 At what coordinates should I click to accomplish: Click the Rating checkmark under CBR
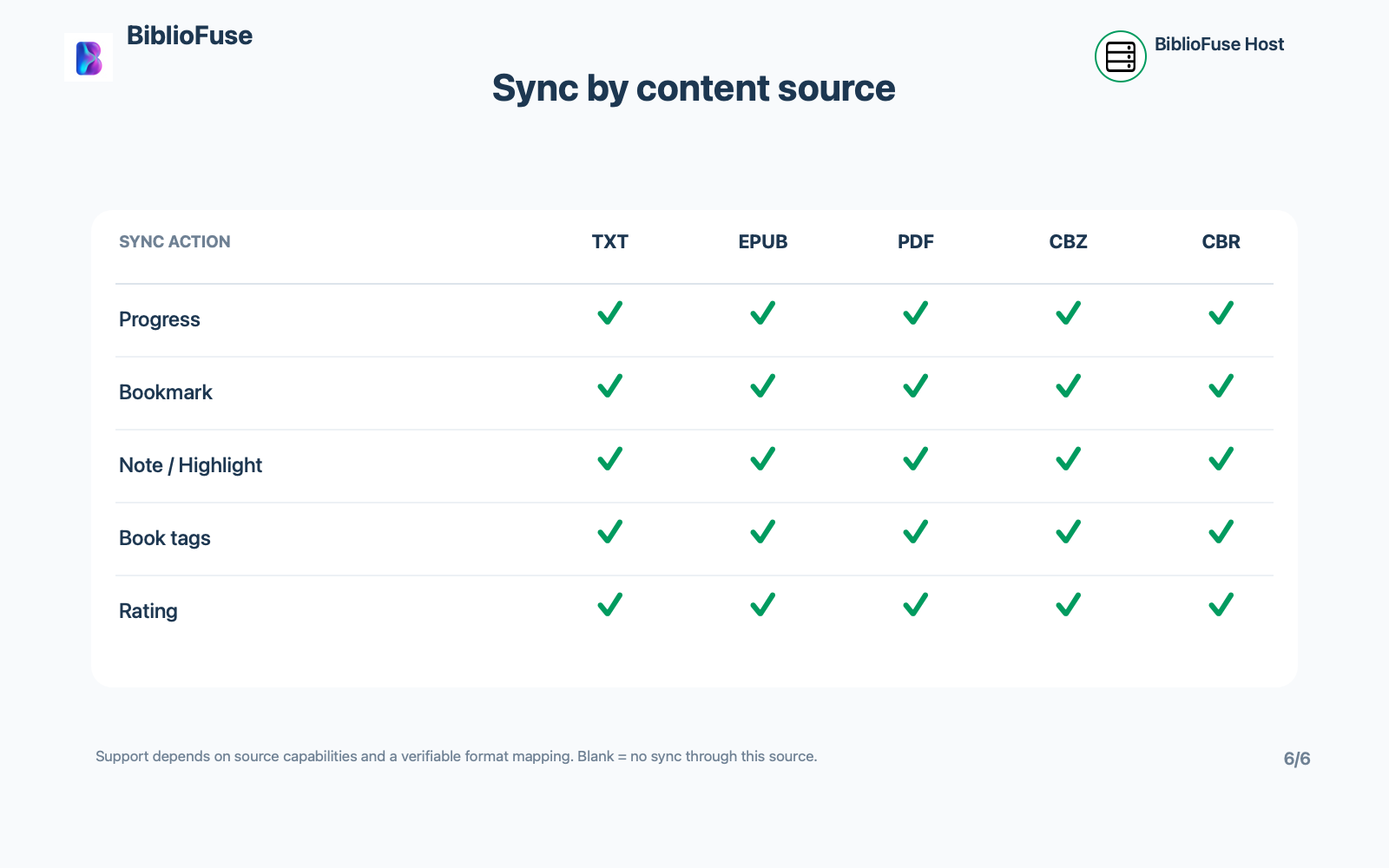click(x=1221, y=604)
